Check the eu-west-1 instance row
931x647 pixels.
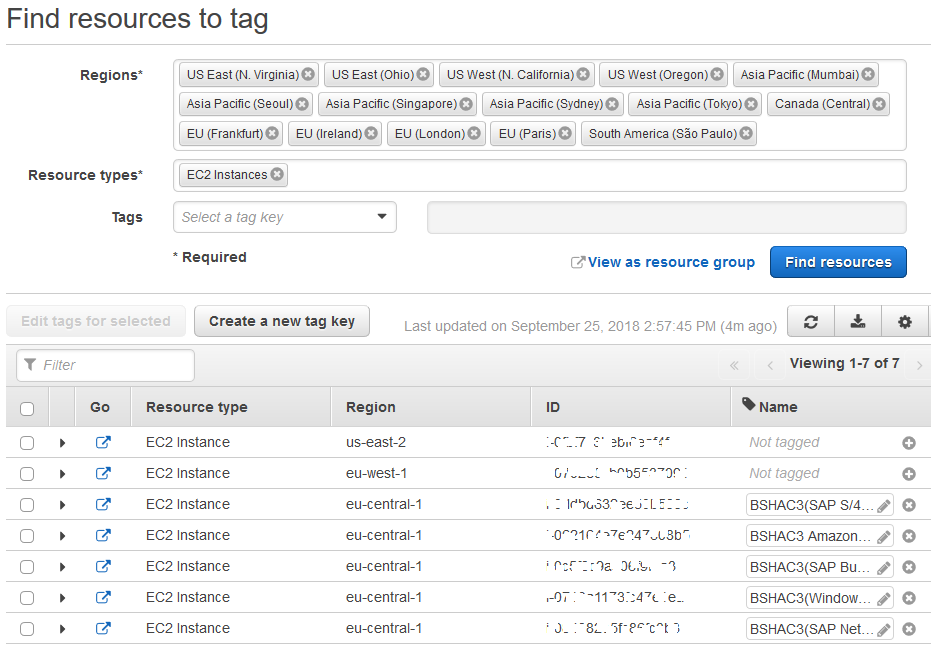(27, 473)
